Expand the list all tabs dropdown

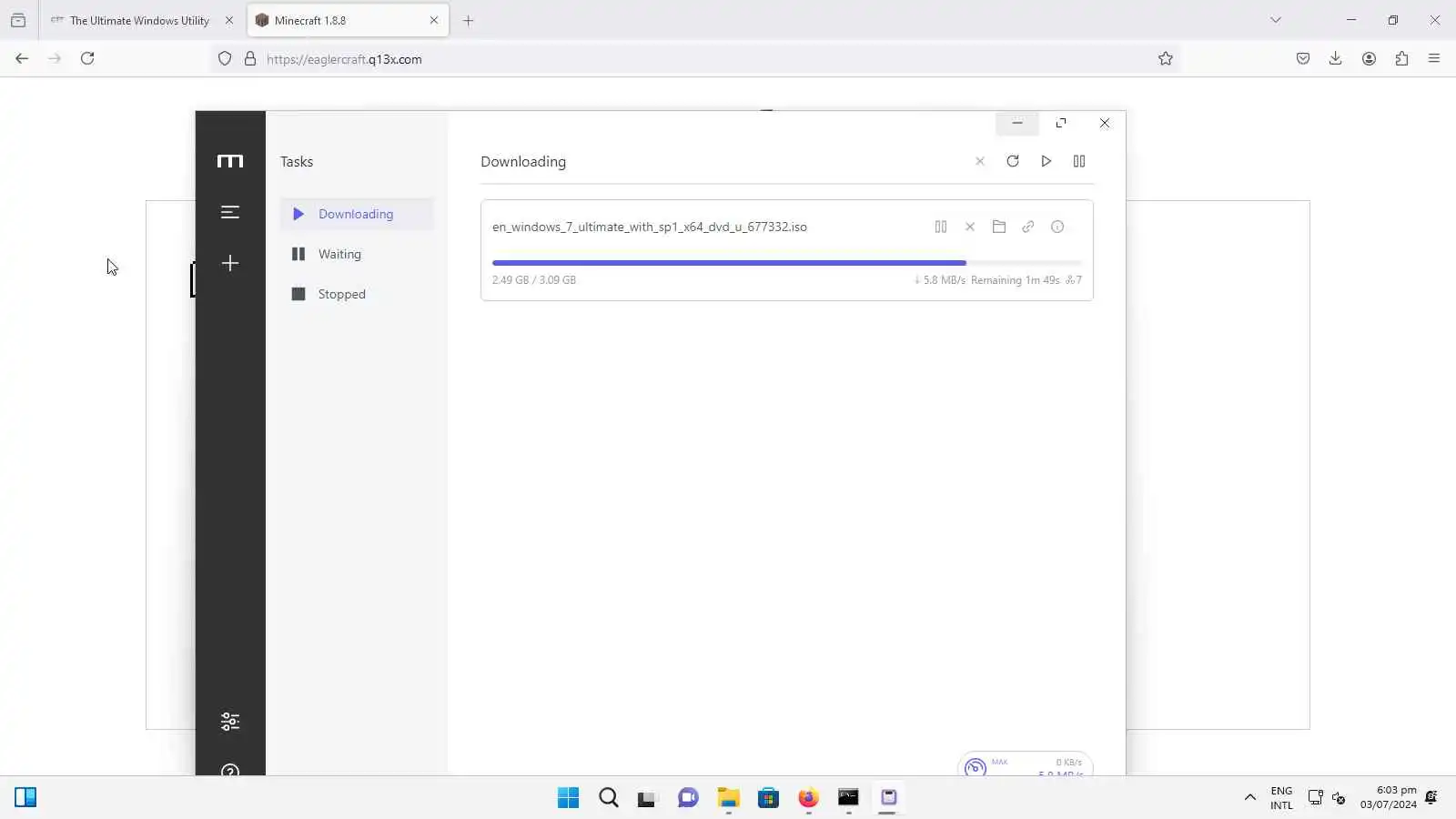coord(1276,20)
